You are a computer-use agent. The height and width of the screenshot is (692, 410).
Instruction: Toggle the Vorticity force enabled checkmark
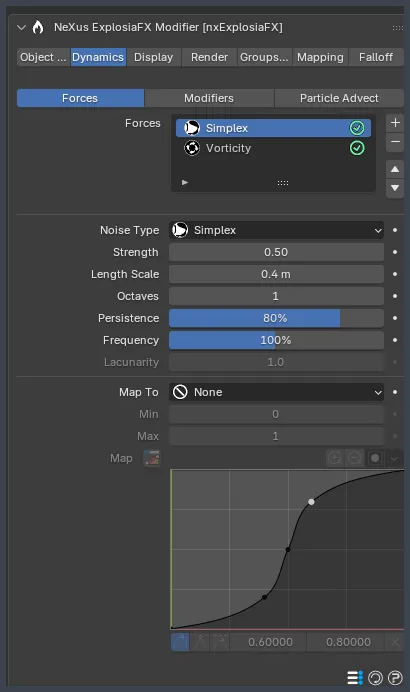[x=357, y=148]
